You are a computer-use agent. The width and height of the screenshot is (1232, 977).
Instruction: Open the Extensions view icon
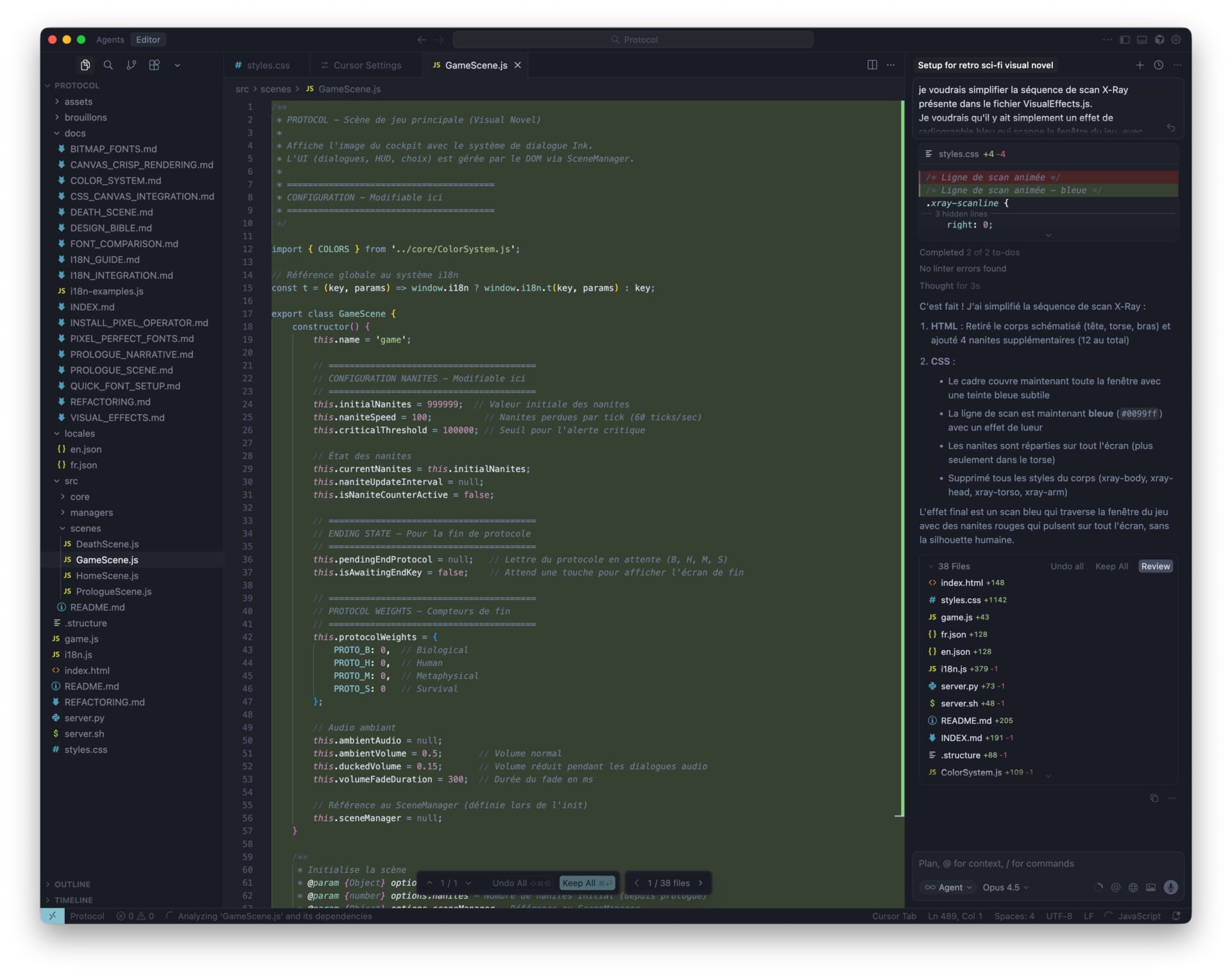[154, 65]
